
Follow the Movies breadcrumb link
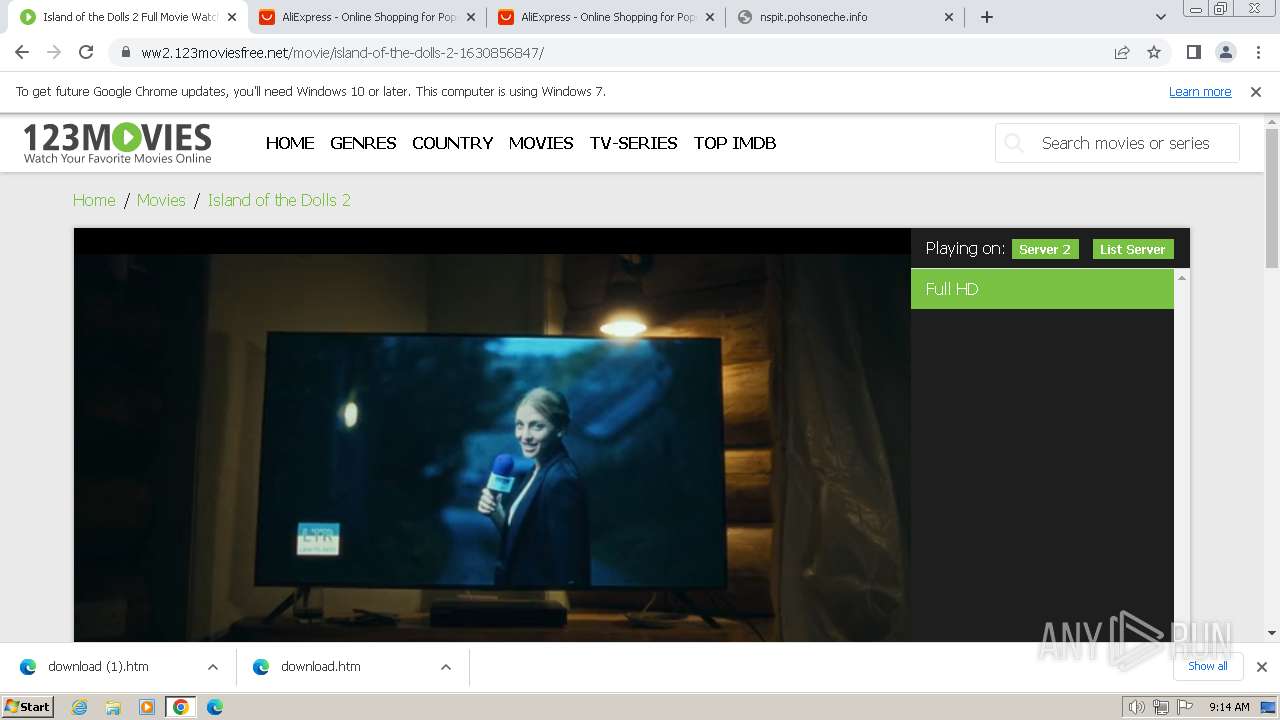[x=161, y=200]
